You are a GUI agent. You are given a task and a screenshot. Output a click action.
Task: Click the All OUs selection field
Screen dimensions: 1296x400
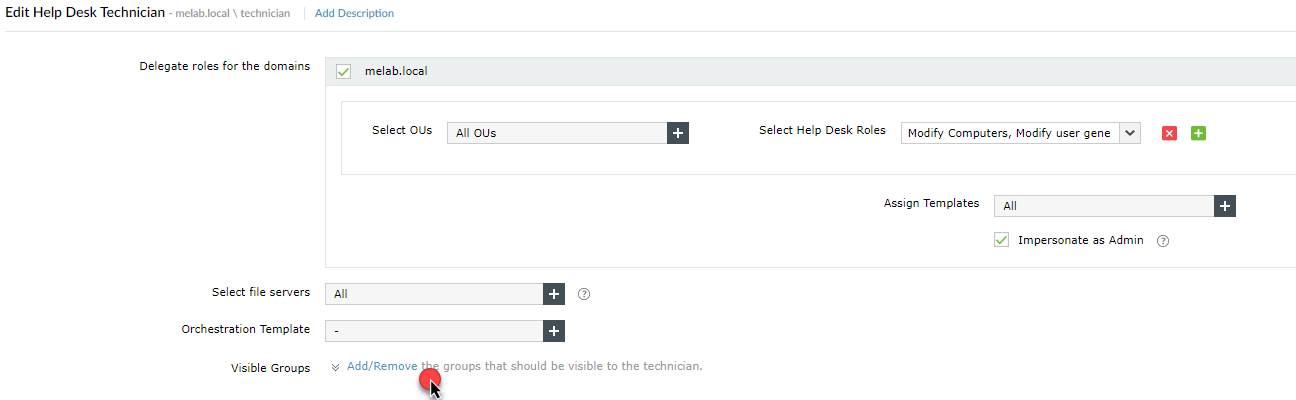(557, 133)
